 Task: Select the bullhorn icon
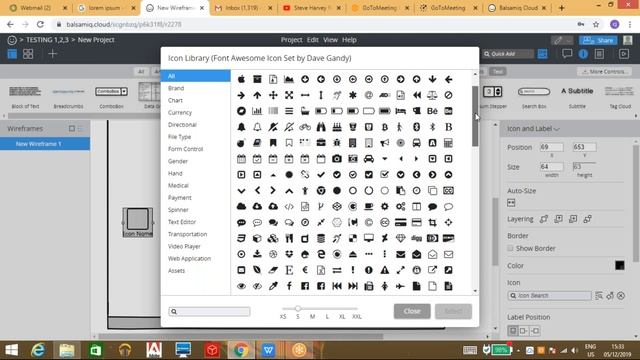point(384,143)
